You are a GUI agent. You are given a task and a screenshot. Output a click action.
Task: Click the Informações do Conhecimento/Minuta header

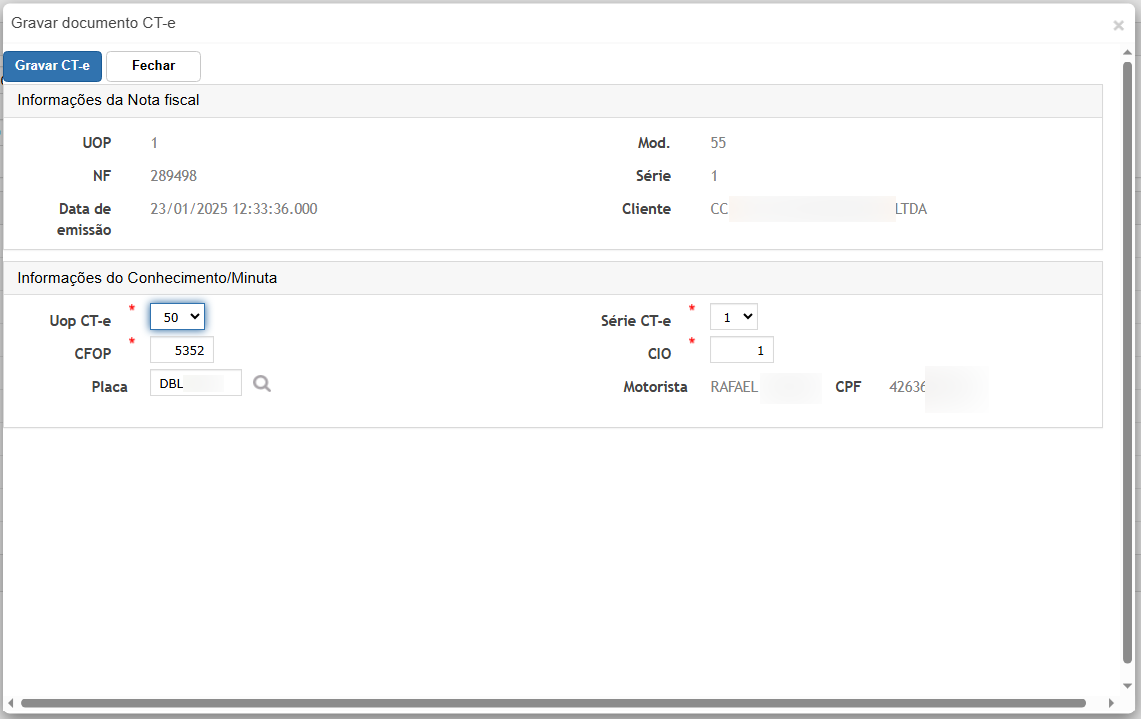pos(147,278)
